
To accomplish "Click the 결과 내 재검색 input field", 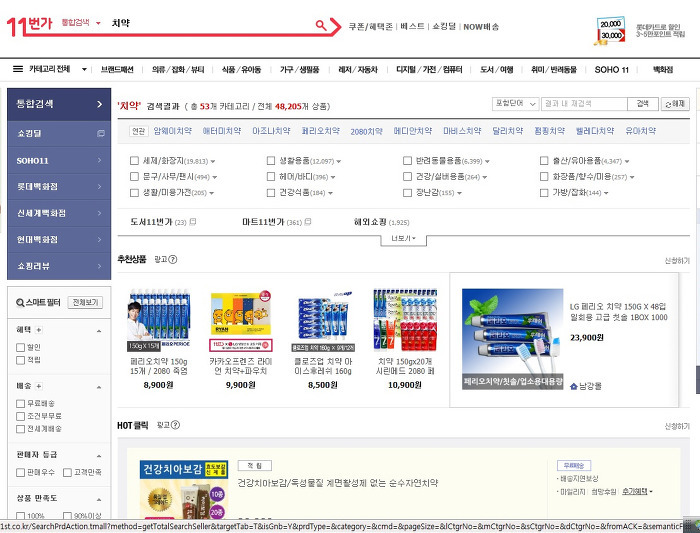I will pyautogui.click(x=584, y=104).
